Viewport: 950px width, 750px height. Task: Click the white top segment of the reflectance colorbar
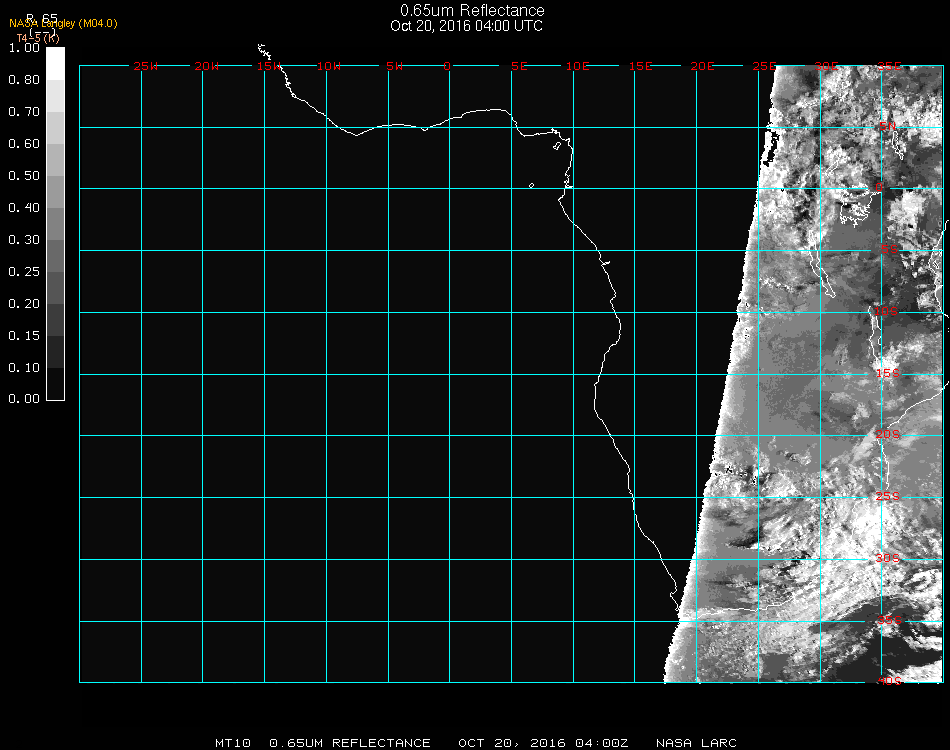coord(55,62)
